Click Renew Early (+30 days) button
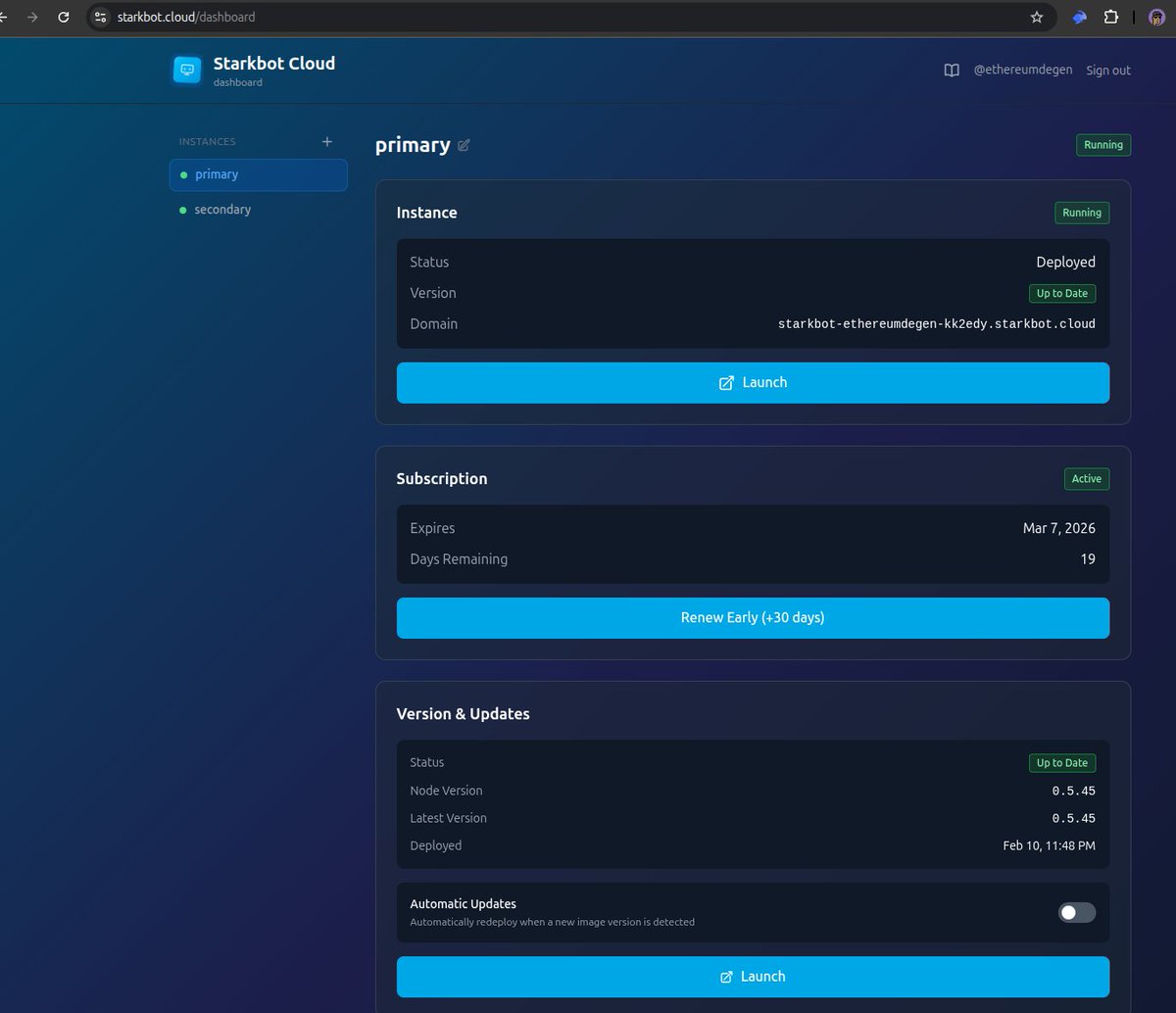Image resolution: width=1176 pixels, height=1013 pixels. (x=753, y=618)
